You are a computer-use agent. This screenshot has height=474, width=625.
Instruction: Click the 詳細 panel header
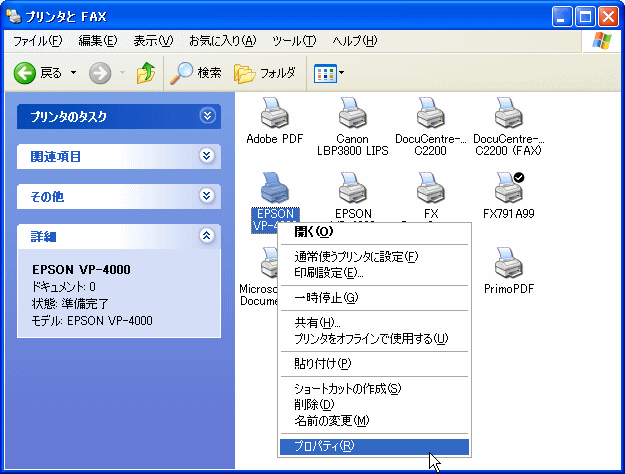119,236
